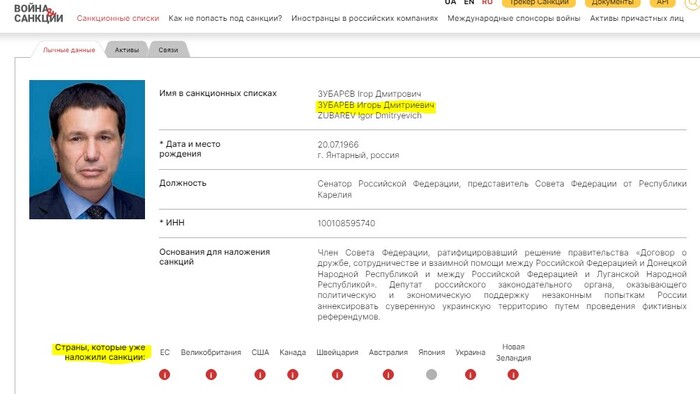Click the Украина sanction info icon

[470, 374]
